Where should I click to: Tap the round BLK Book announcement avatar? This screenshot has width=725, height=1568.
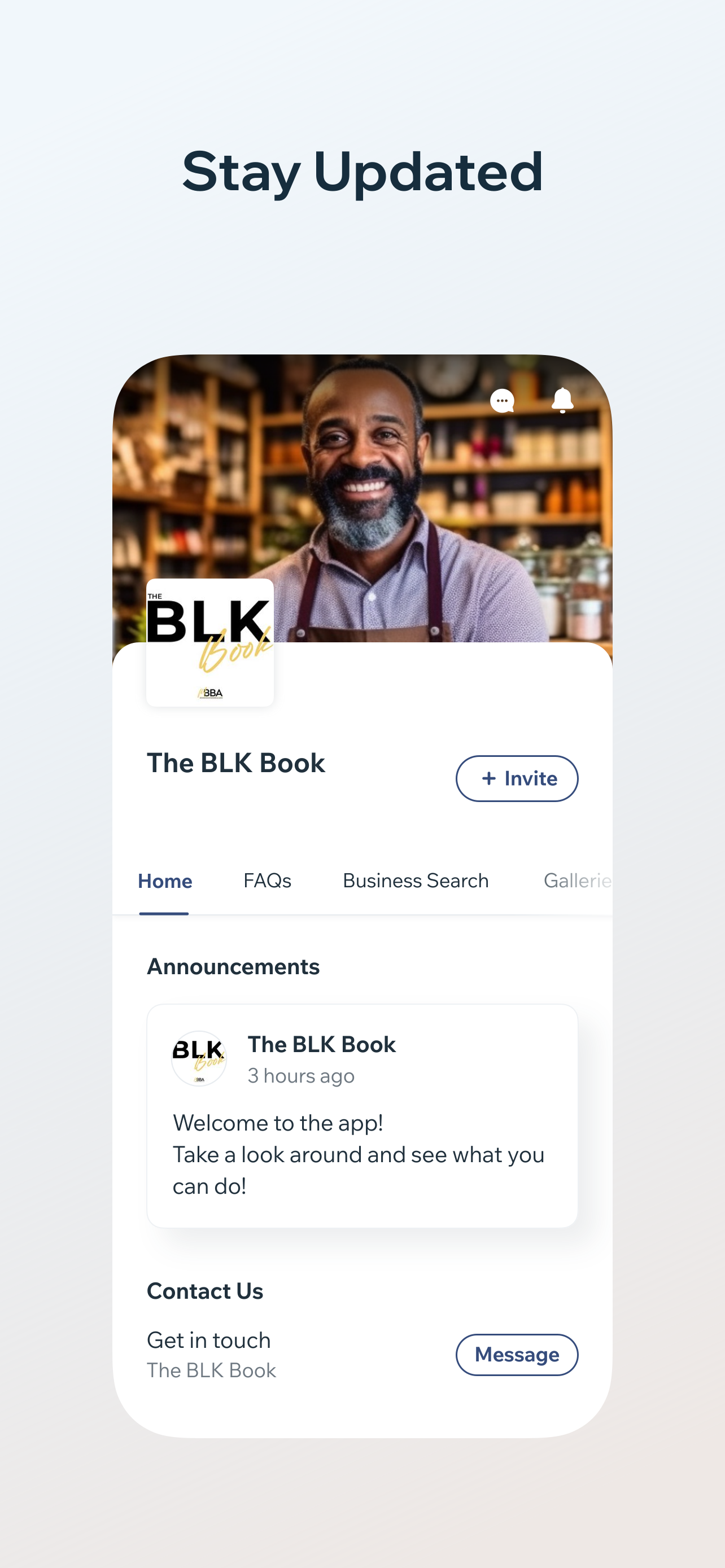pos(199,1058)
